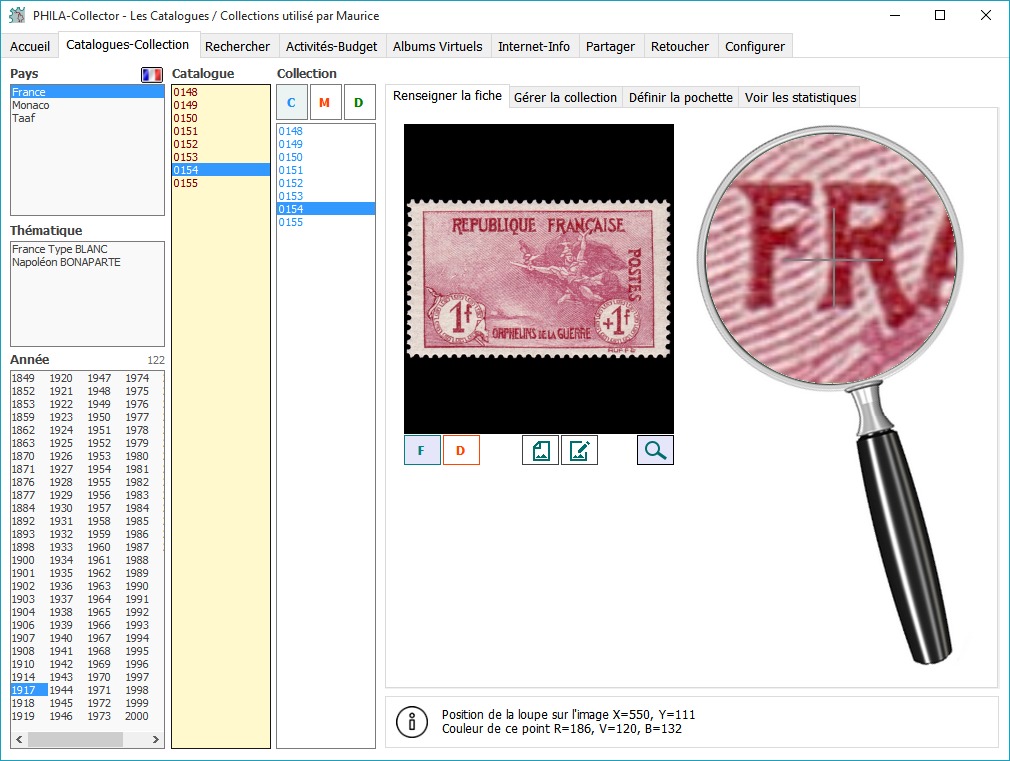Select year 2000 in Année list
Image resolution: width=1010 pixels, height=761 pixels.
(x=137, y=716)
